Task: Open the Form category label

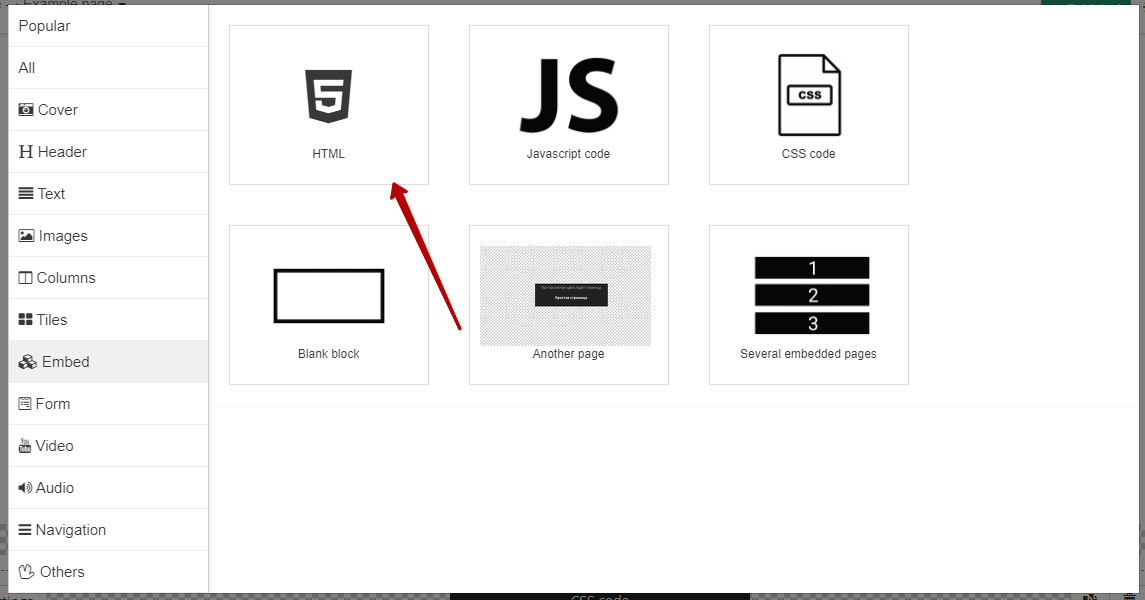Action: [x=53, y=404]
